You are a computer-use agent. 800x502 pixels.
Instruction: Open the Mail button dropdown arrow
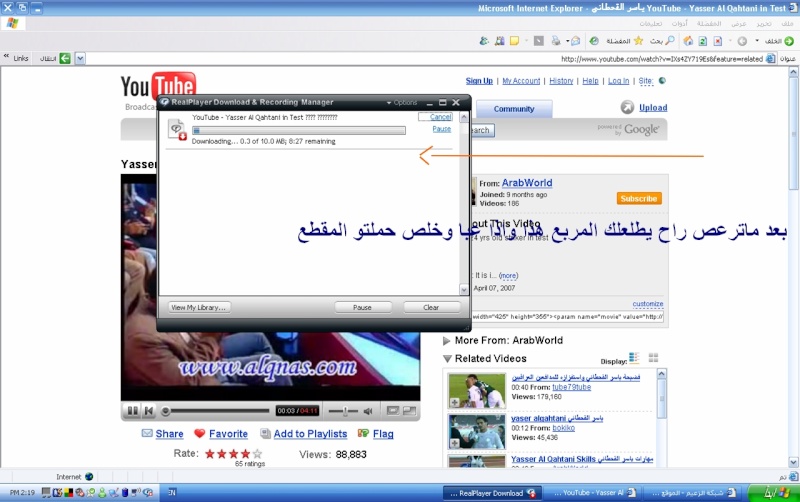tap(567, 41)
